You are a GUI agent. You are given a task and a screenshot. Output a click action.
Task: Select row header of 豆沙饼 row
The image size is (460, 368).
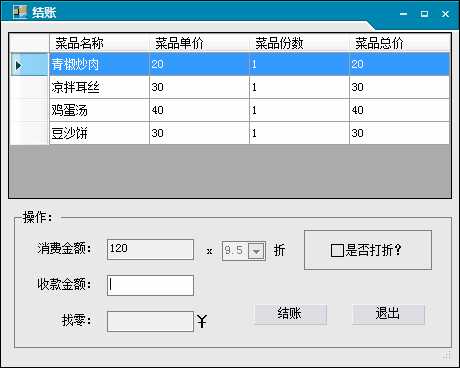[29, 133]
